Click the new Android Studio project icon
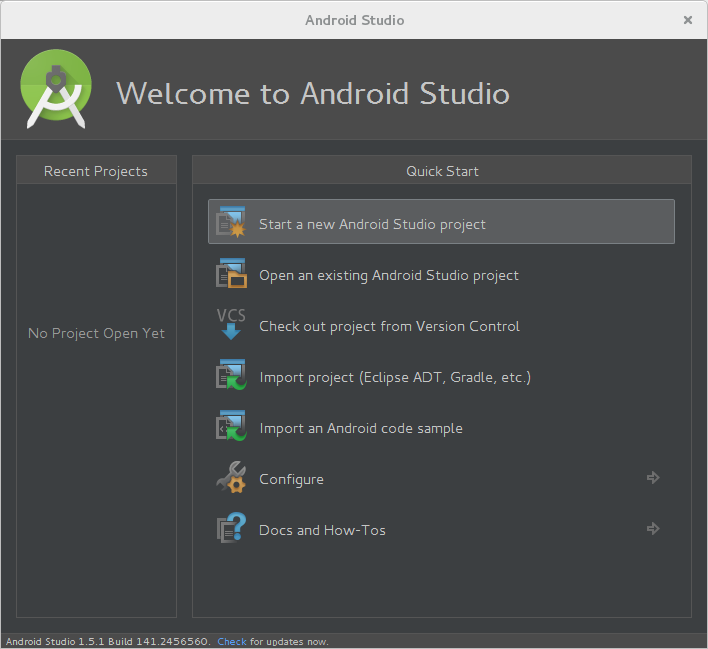 pyautogui.click(x=231, y=222)
